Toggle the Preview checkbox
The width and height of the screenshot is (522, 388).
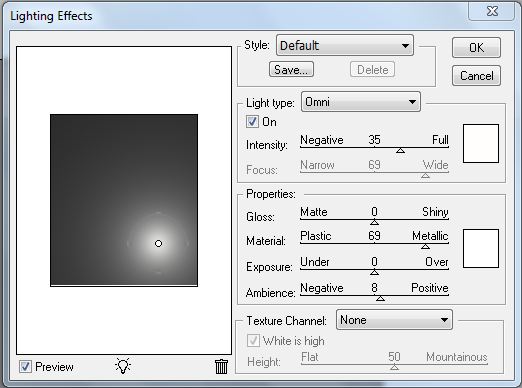tap(25, 367)
